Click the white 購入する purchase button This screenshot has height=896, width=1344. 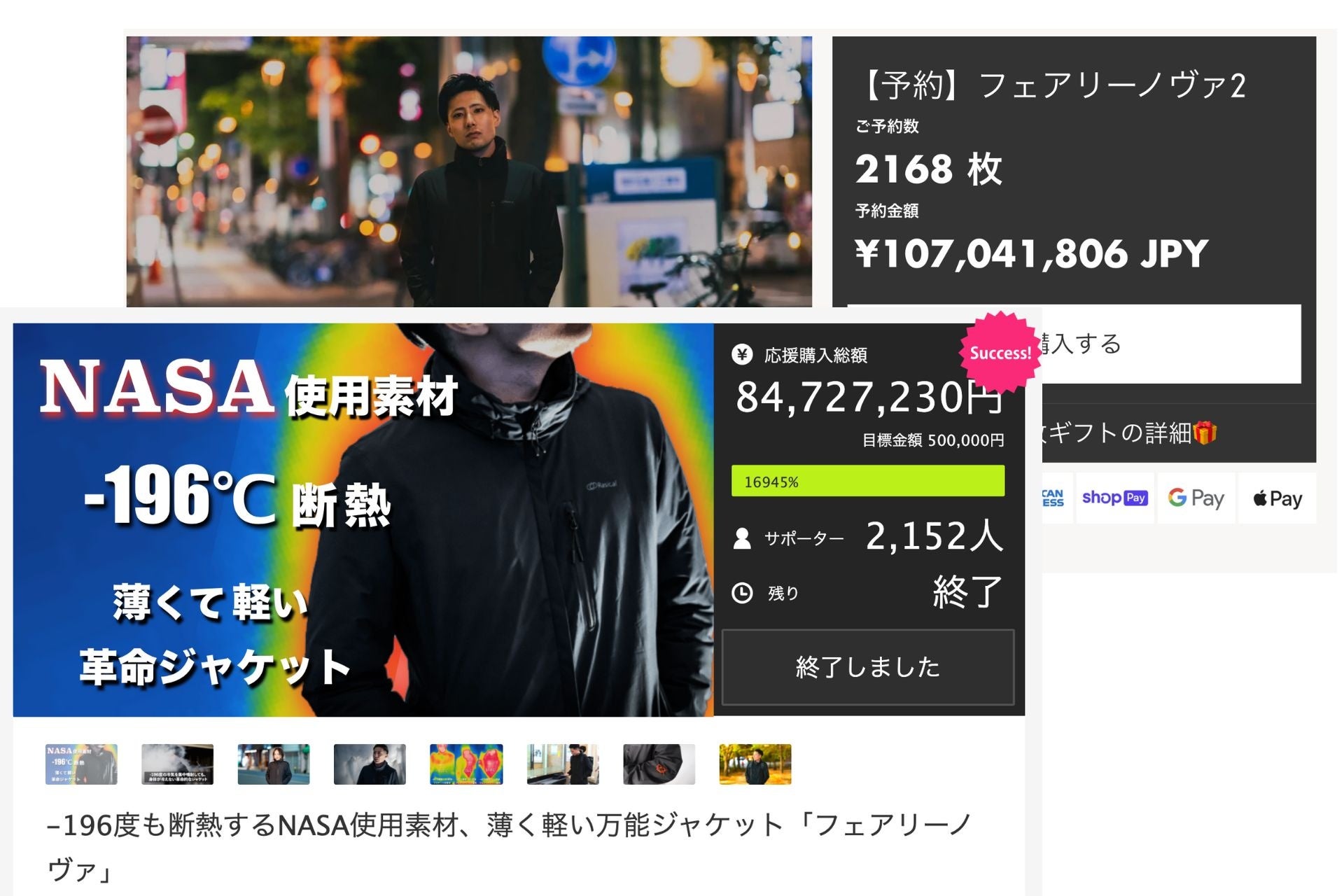(x=1170, y=344)
